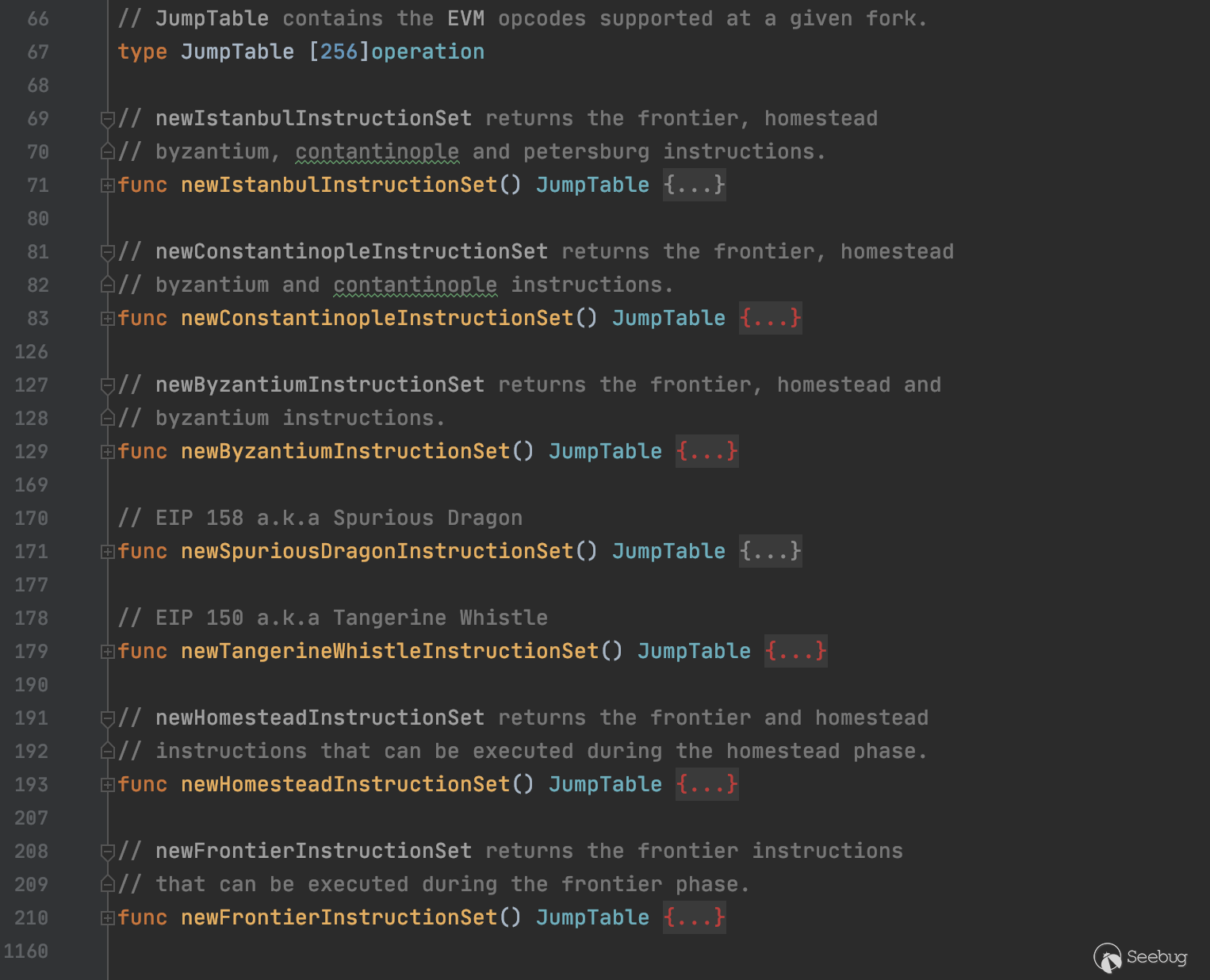Collapse the comment block starting at line 191

coord(107,718)
